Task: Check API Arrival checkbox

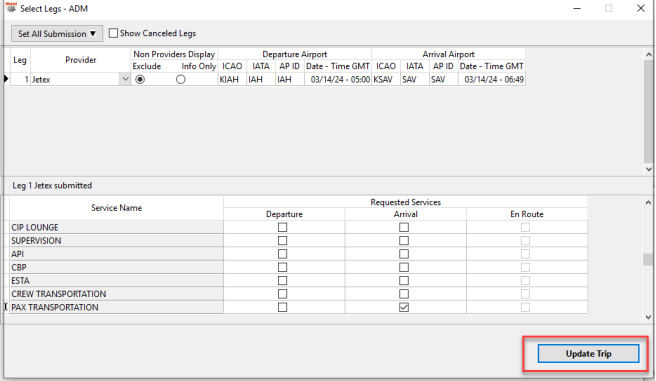Action: [404, 254]
